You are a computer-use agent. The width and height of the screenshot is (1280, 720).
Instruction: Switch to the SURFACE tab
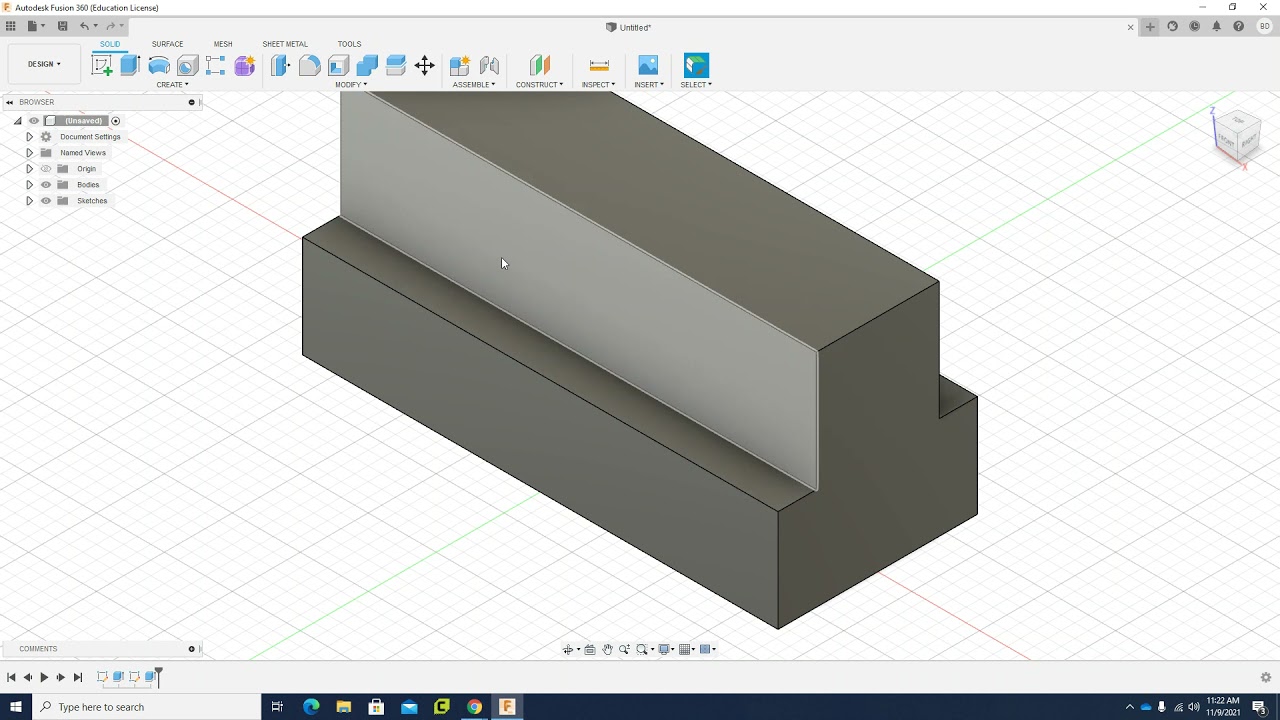pyautogui.click(x=167, y=44)
